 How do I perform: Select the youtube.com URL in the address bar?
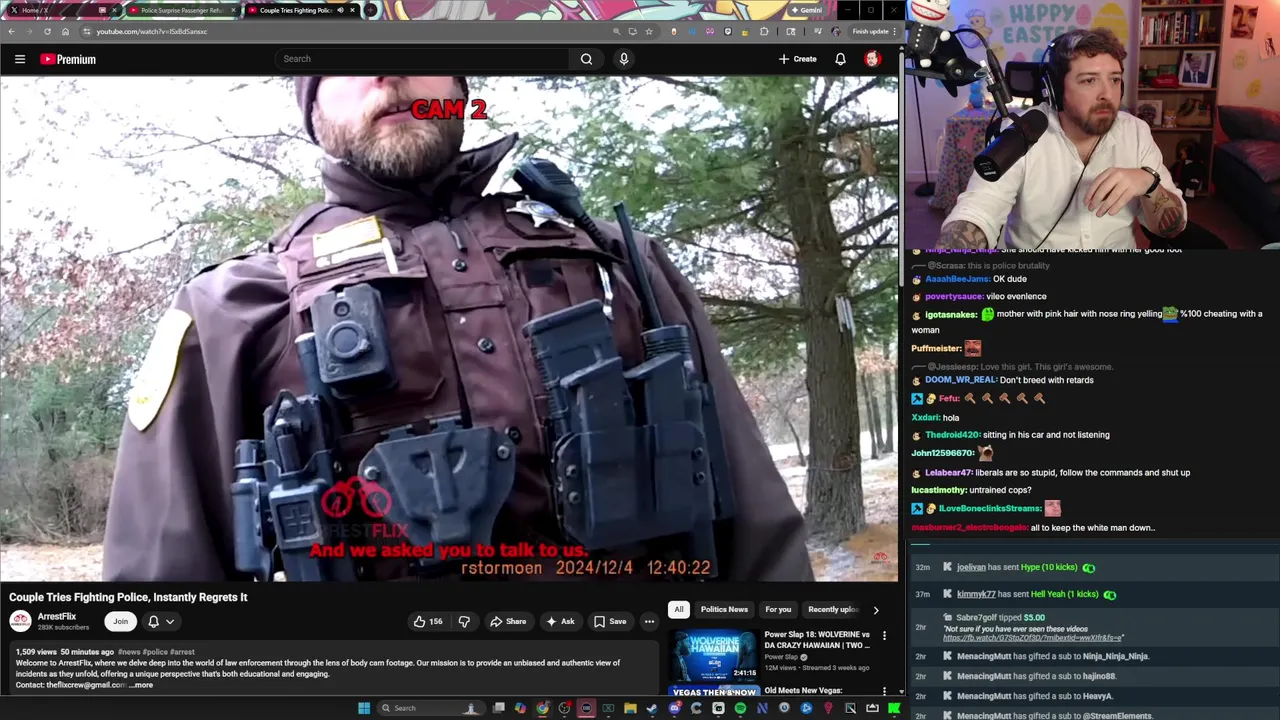coord(152,31)
